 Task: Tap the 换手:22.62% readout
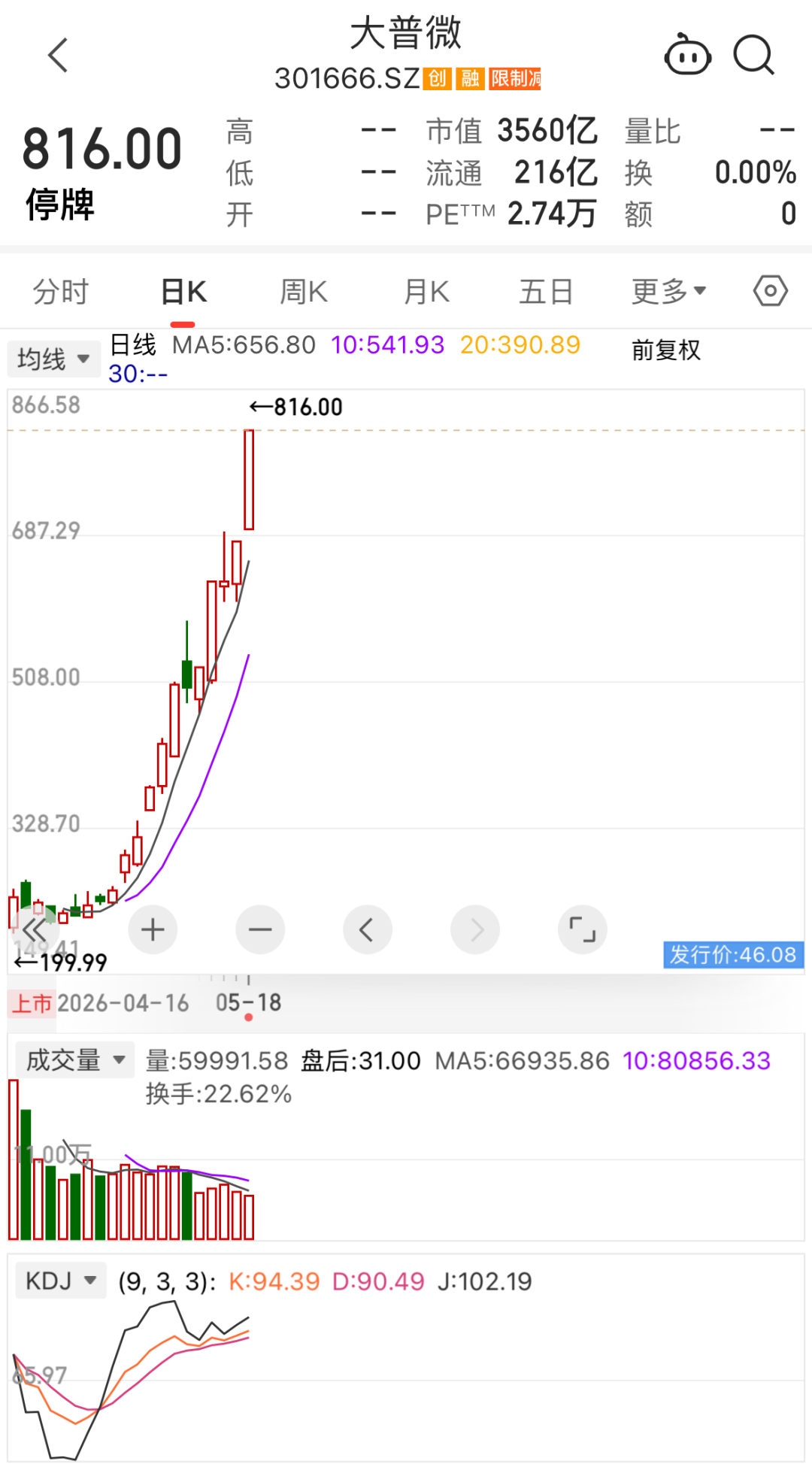(x=219, y=1093)
